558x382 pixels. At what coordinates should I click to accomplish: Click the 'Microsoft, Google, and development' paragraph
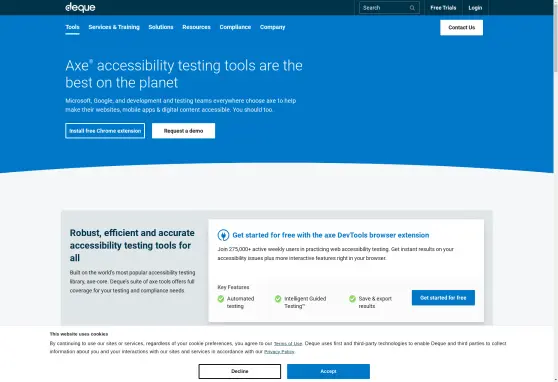point(180,105)
